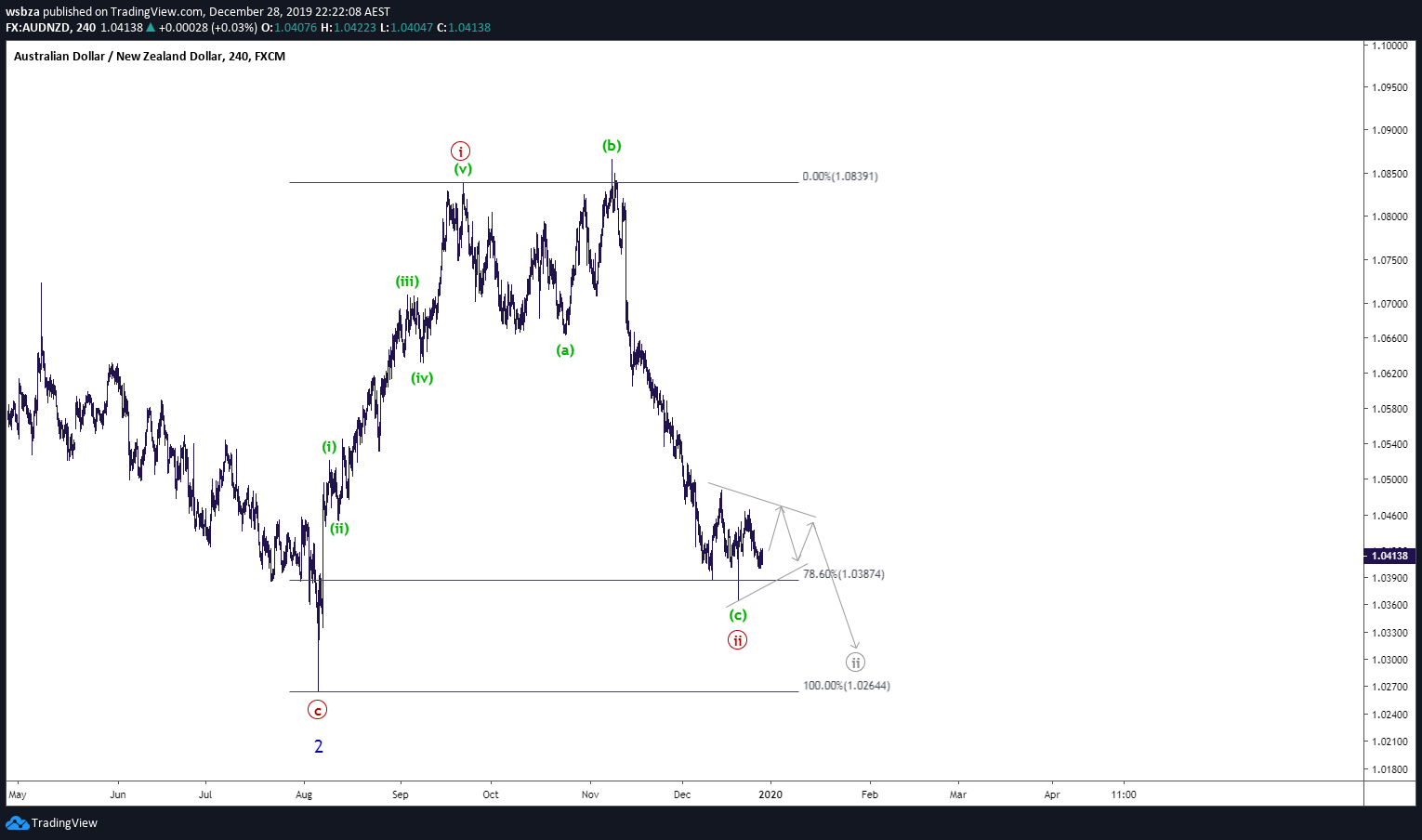Click the 1.03300 price axis label

coord(1389,633)
